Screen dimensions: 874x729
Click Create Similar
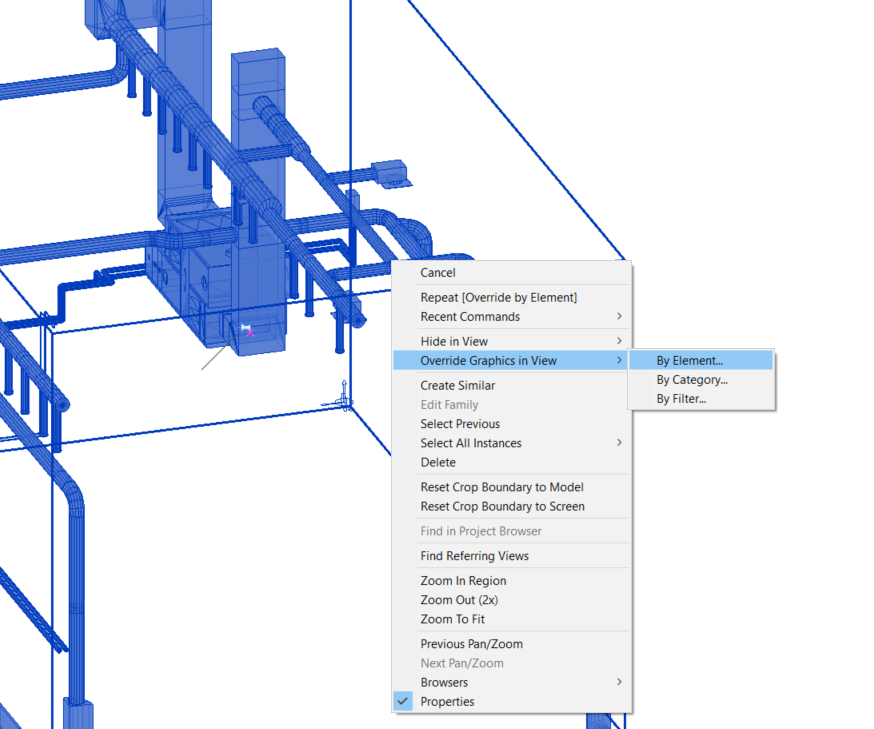(x=458, y=385)
